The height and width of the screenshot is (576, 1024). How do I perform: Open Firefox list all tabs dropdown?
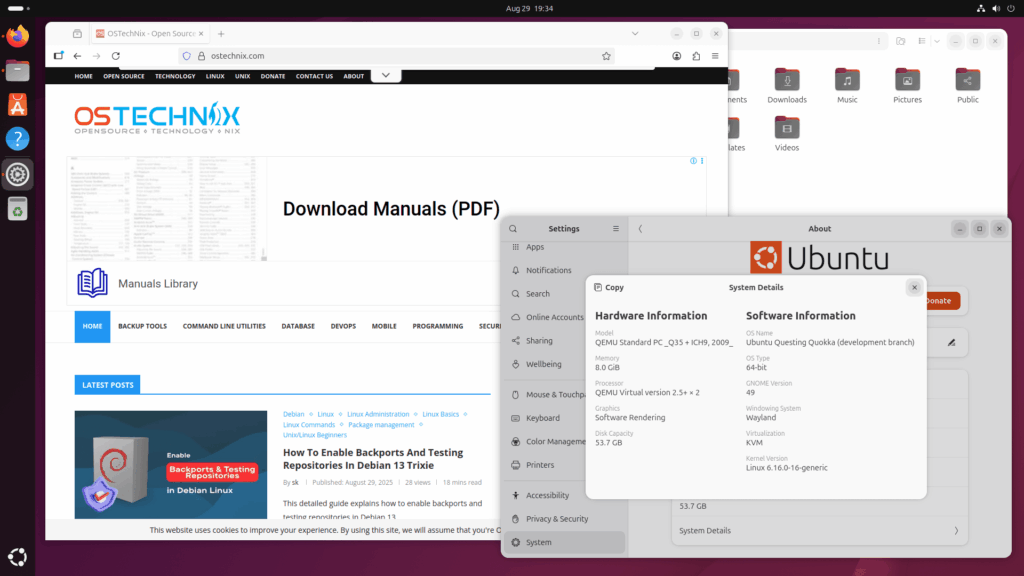pyautogui.click(x=635, y=33)
